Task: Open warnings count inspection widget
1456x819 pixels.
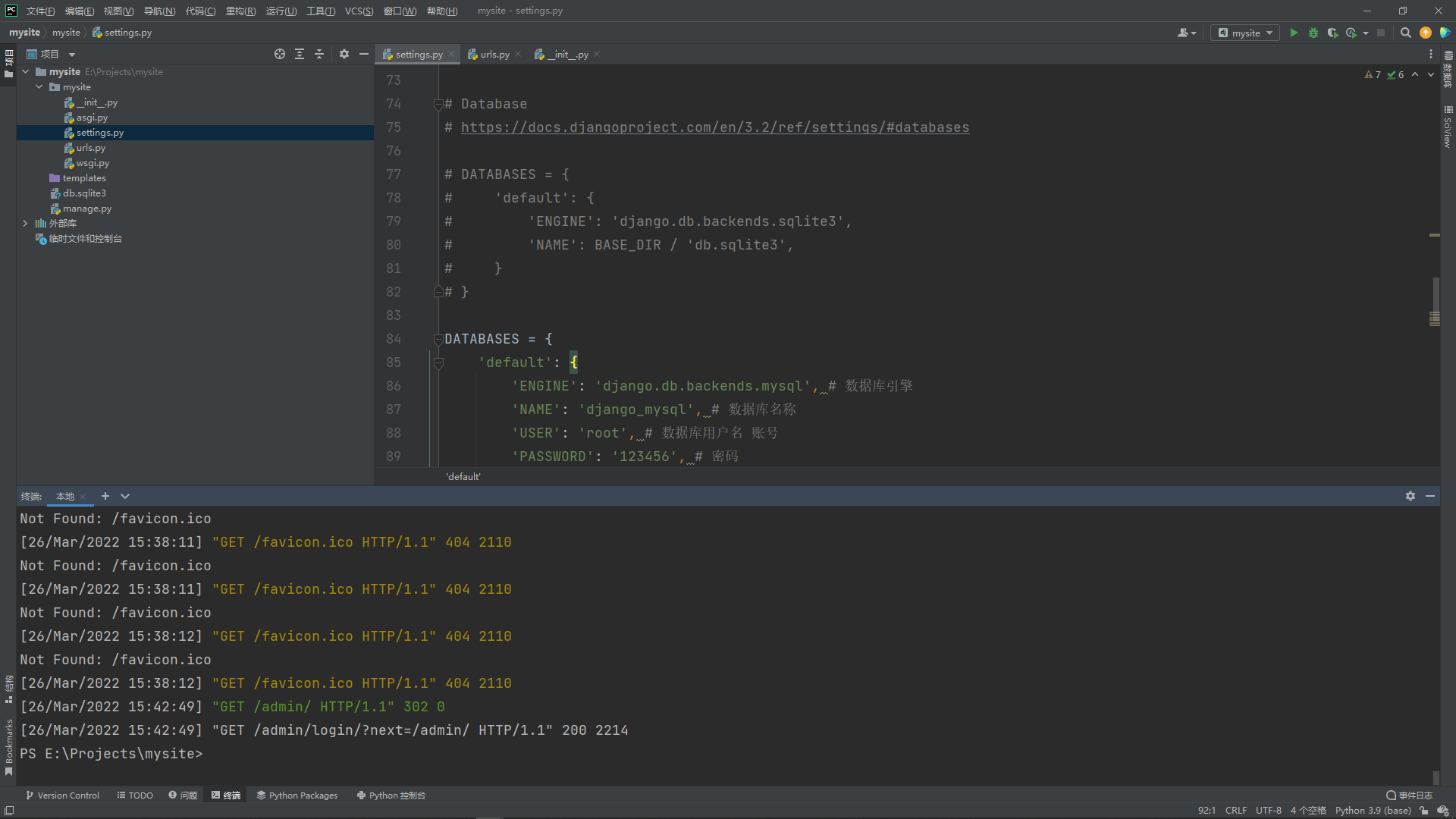Action: click(1373, 74)
